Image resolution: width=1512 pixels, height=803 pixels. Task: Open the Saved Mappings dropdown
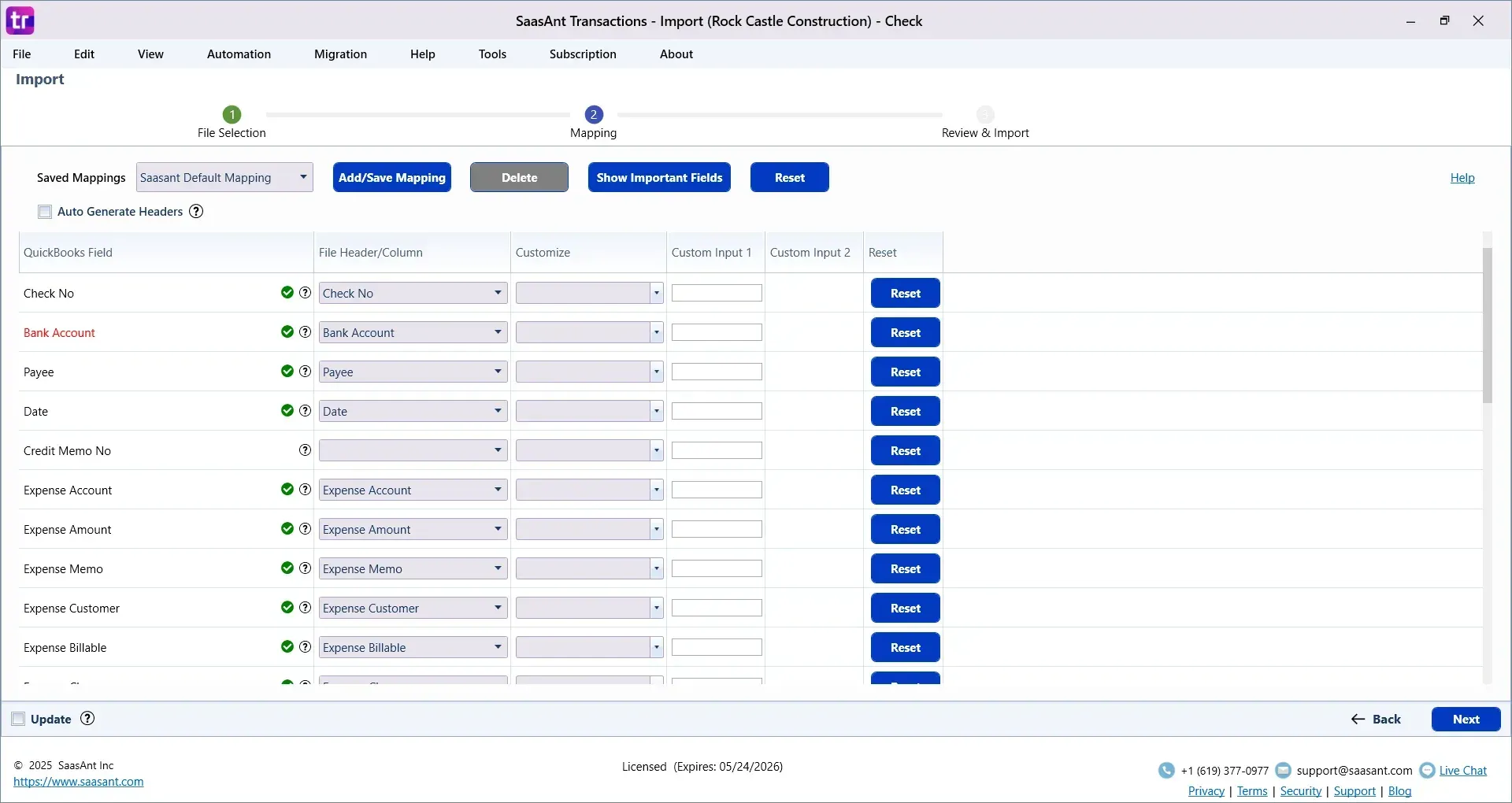224,177
